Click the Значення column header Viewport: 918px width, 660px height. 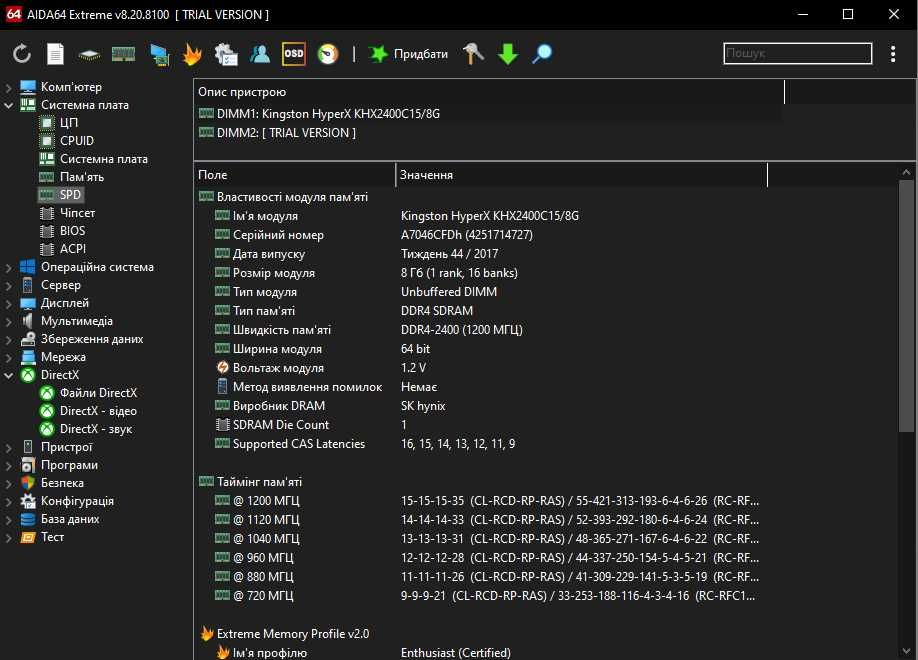click(x=581, y=175)
